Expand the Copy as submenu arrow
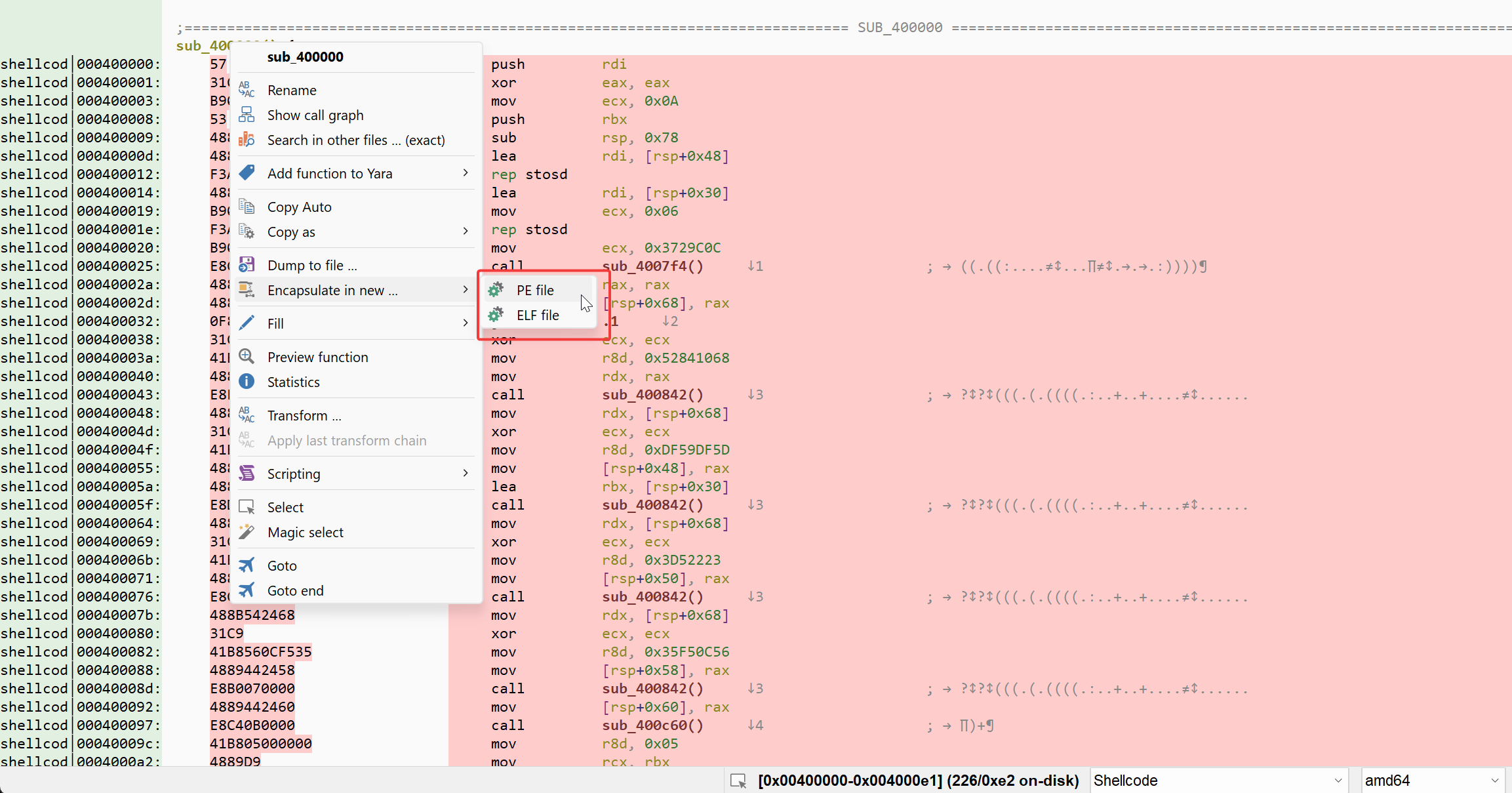This screenshot has width=1512, height=793. pos(466,232)
